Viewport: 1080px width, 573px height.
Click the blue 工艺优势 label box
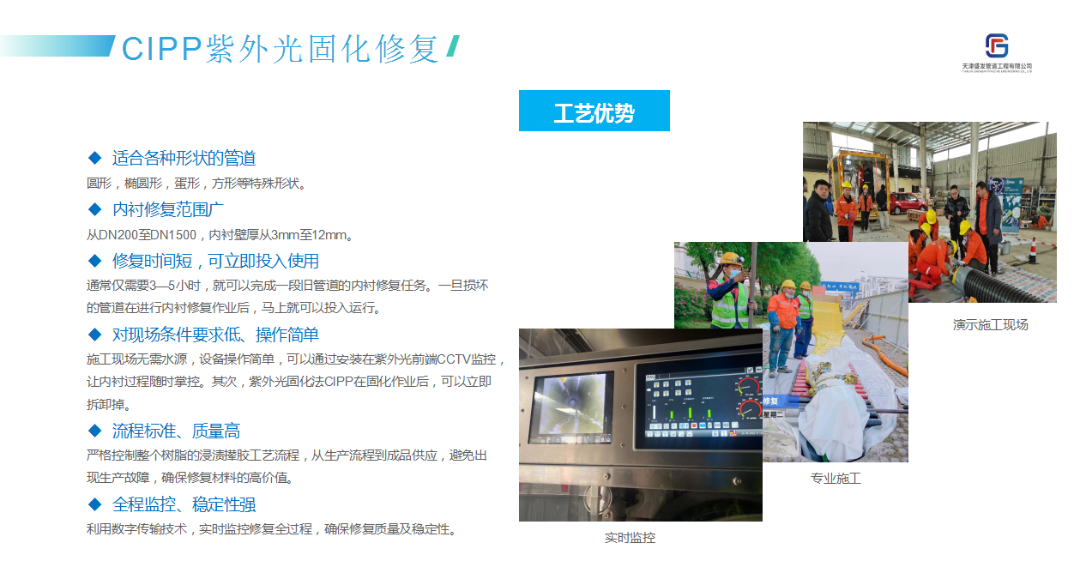point(594,110)
